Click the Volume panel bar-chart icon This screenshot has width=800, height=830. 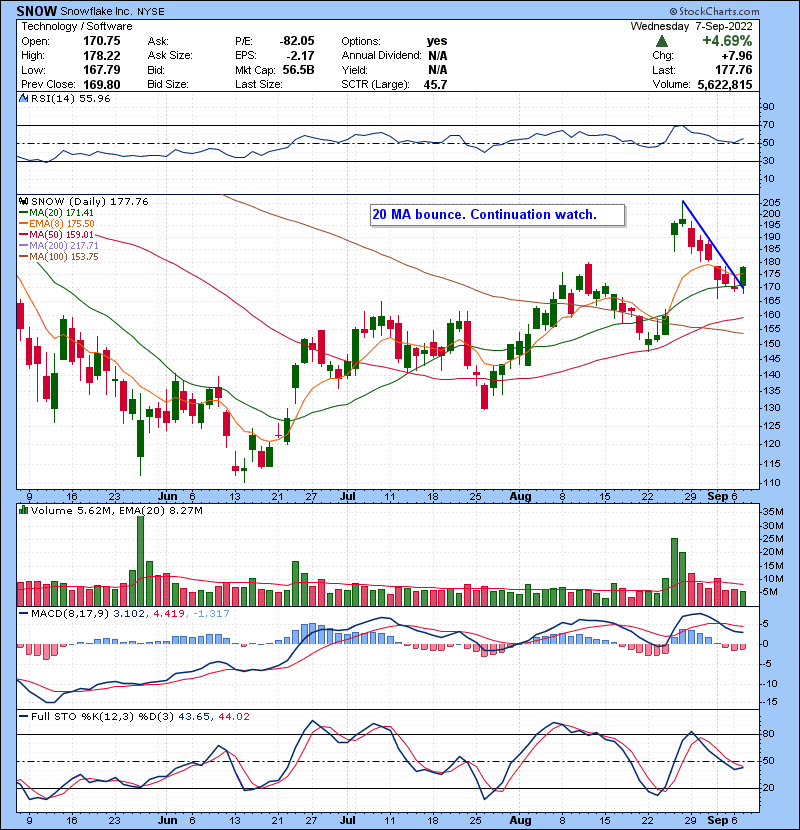23,510
